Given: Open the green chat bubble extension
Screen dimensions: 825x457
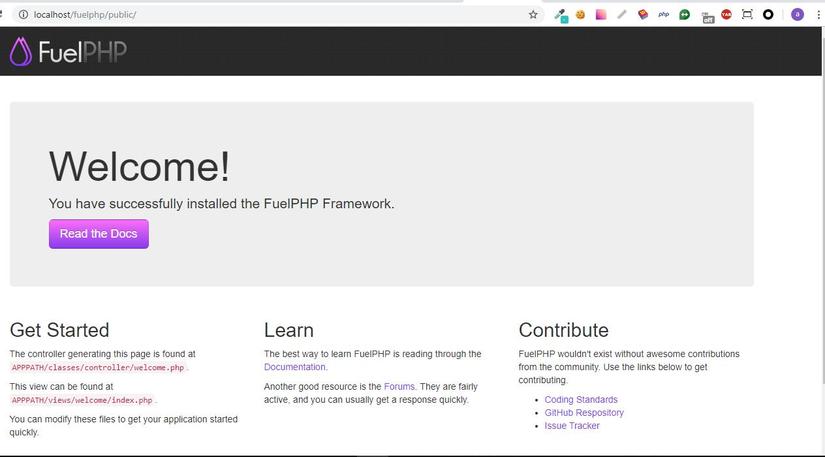Looking at the screenshot, I should (x=685, y=15).
